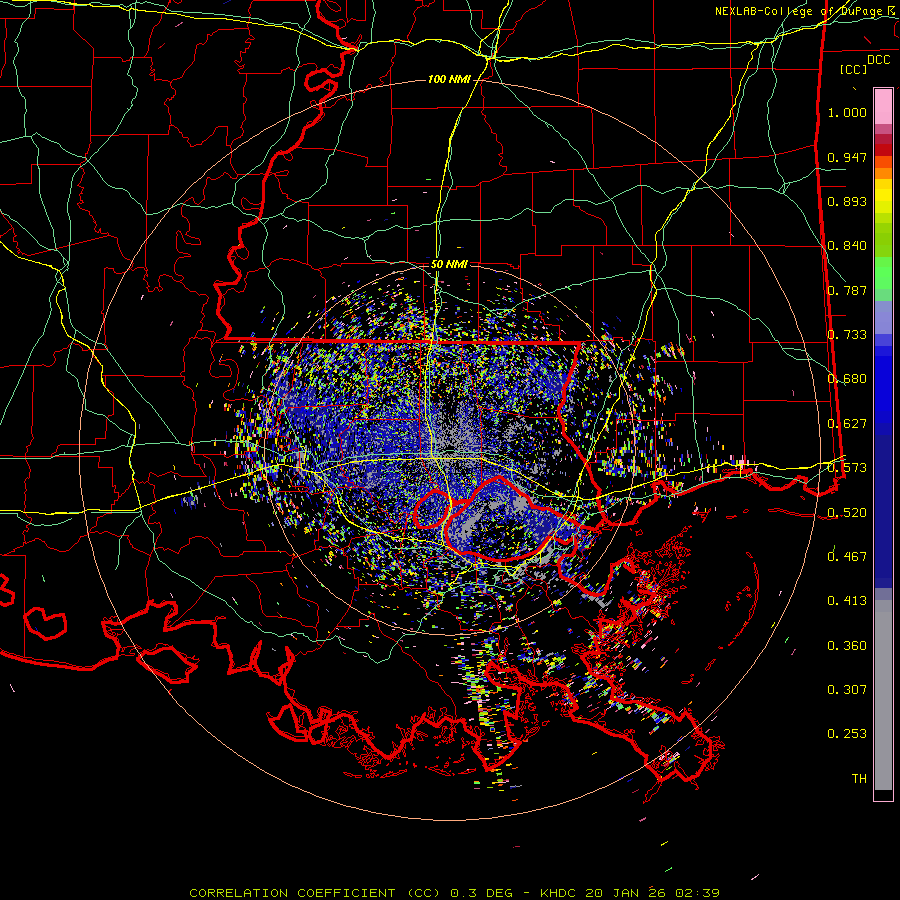
Task: Select the 0.733 legend value
Action: (847, 335)
